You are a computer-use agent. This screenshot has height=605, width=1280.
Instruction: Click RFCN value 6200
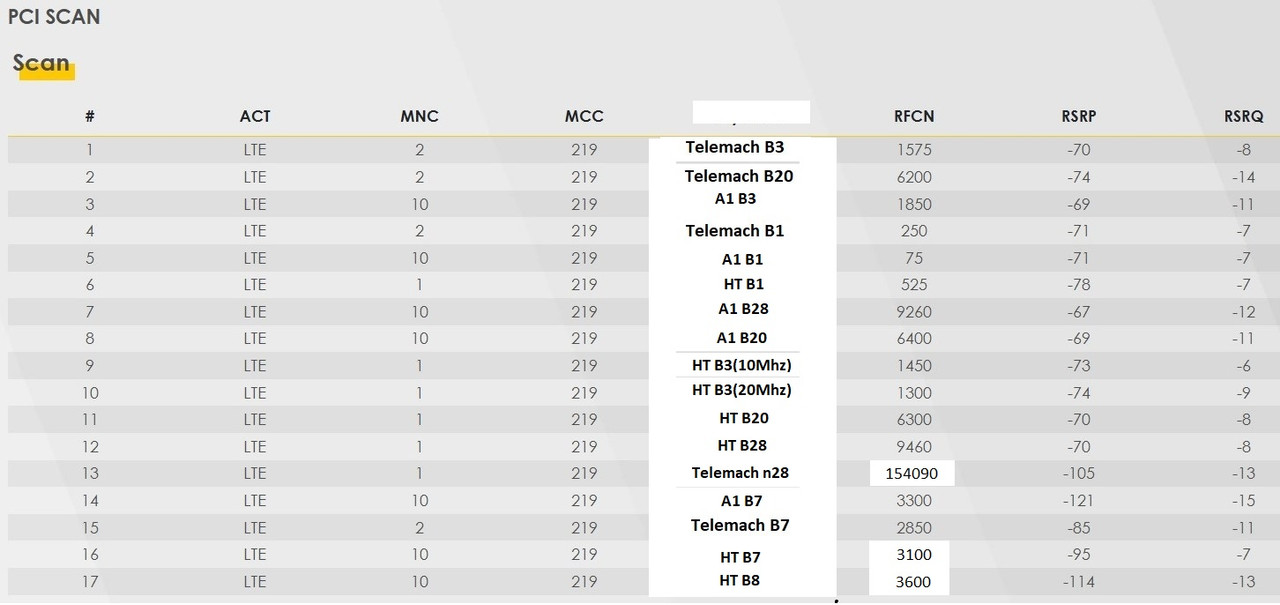click(914, 177)
